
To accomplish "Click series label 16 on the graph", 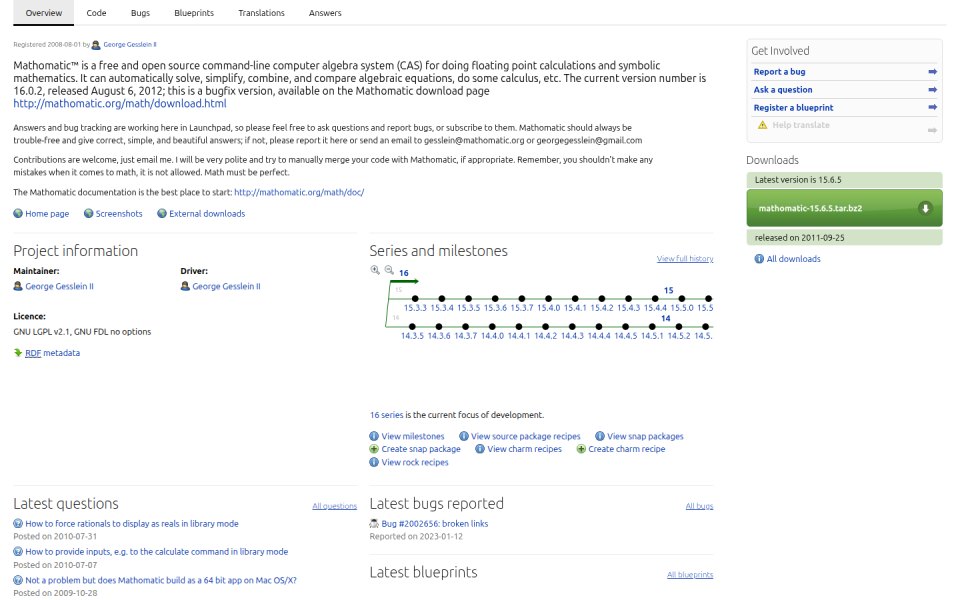I will click(x=403, y=273).
